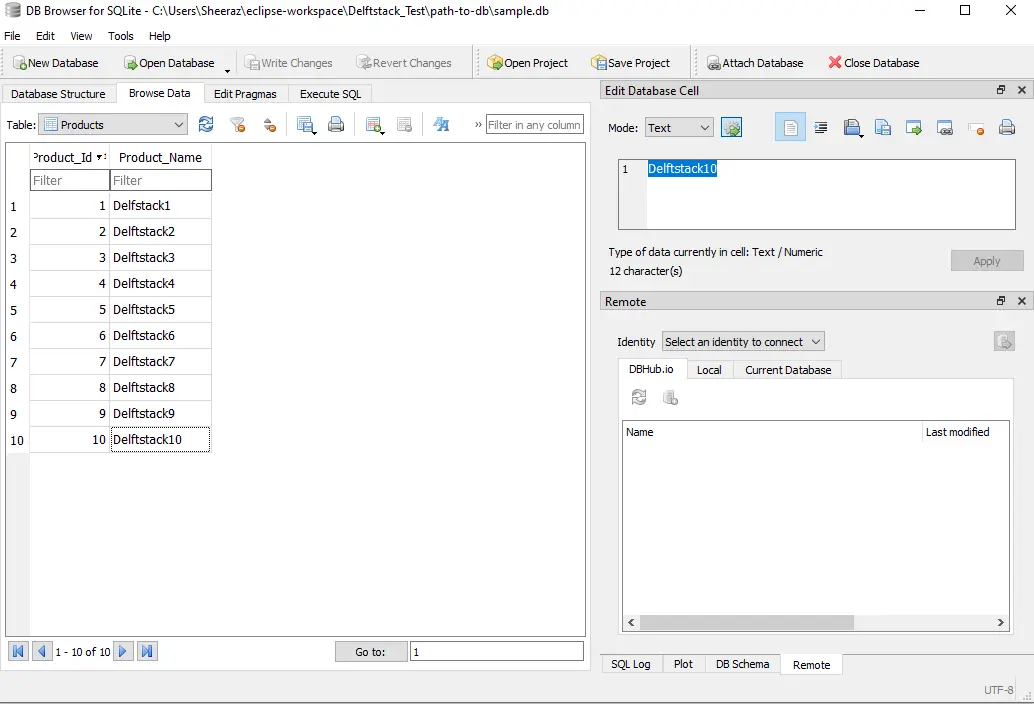Expand the Mode dropdown set to Text
Image resolution: width=1034 pixels, height=704 pixels.
pyautogui.click(x=678, y=128)
